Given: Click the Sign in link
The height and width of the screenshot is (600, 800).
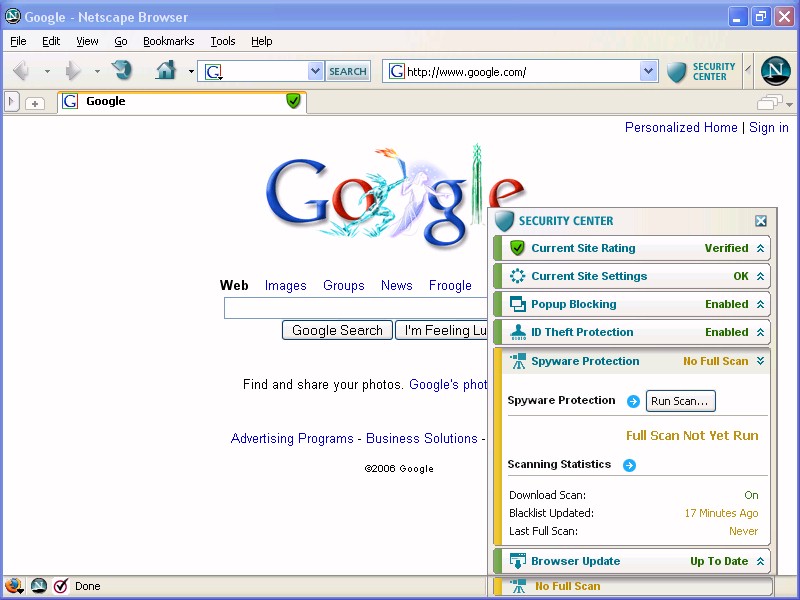Looking at the screenshot, I should click(769, 127).
